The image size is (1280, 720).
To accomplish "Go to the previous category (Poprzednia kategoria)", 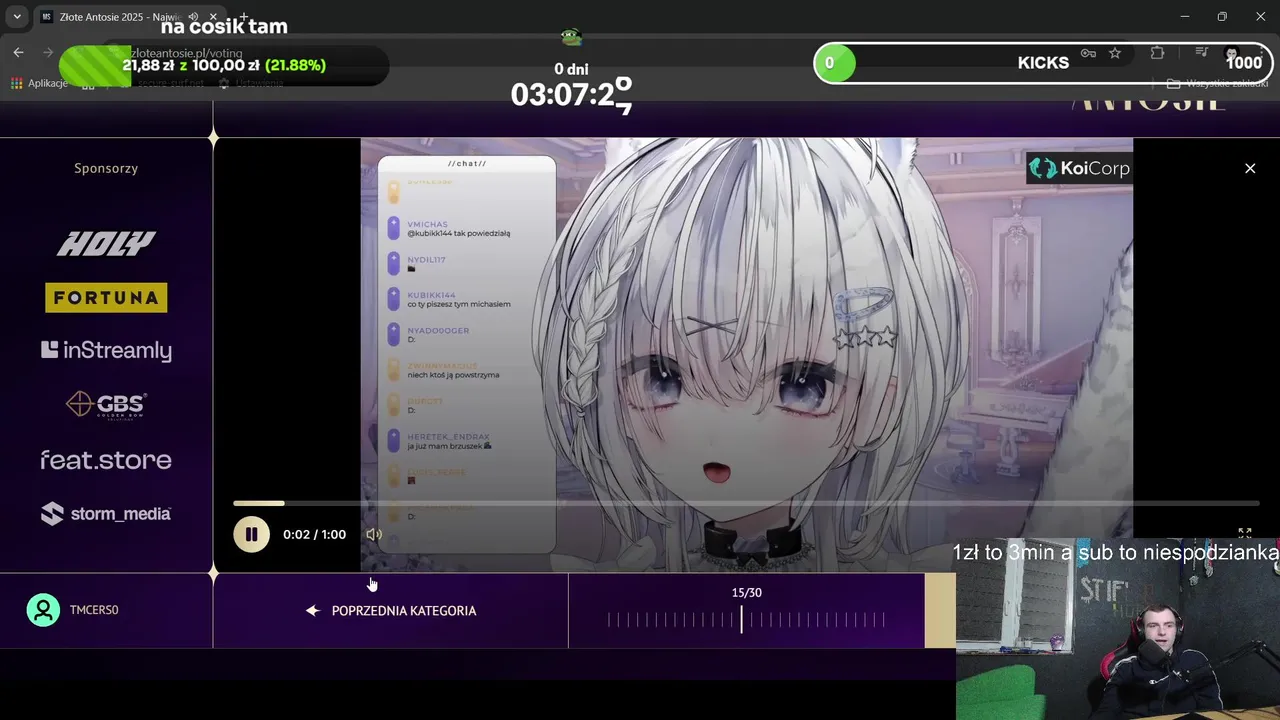I will 391,610.
